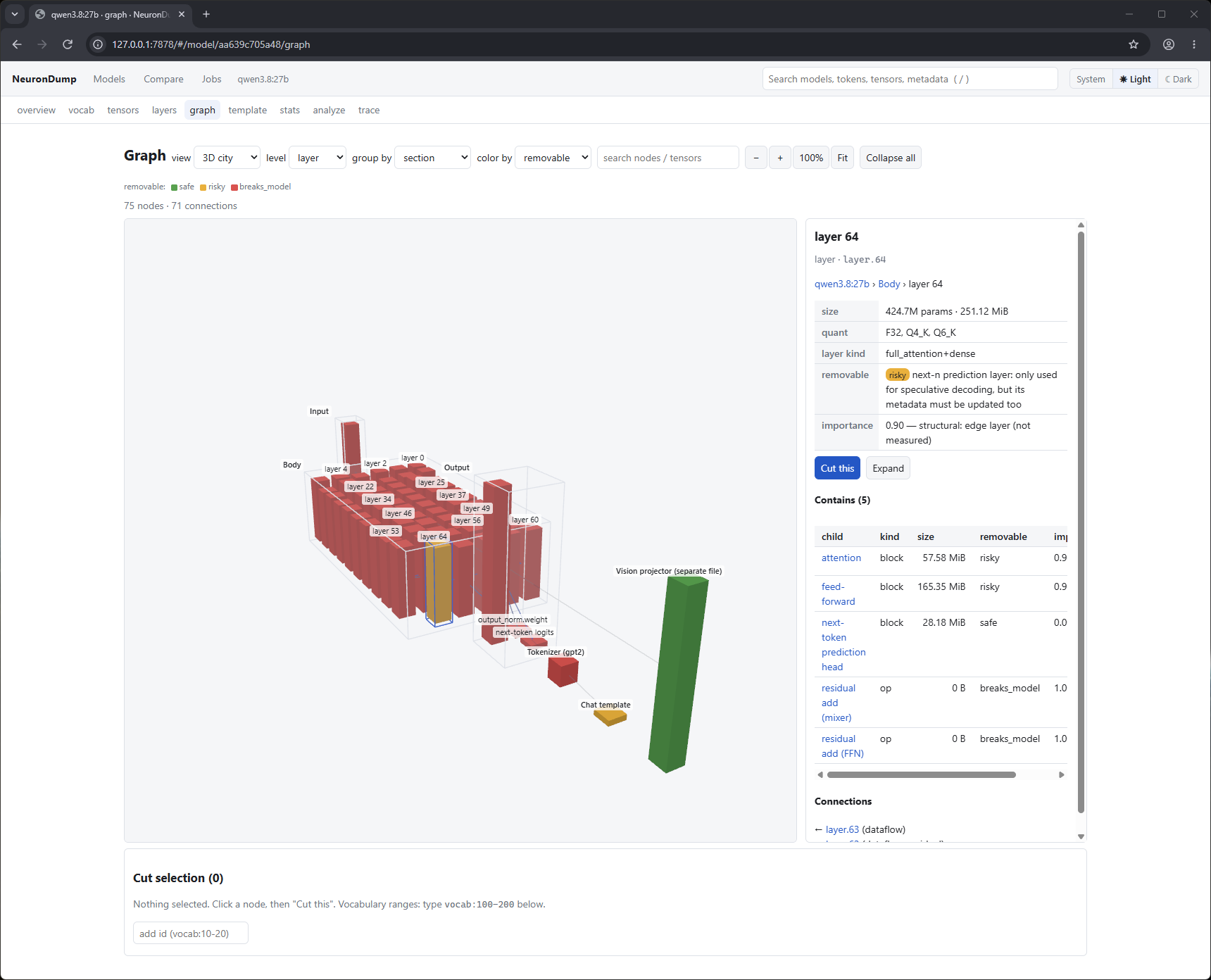
Task: Reset zoom with the 100% button
Action: (x=811, y=158)
